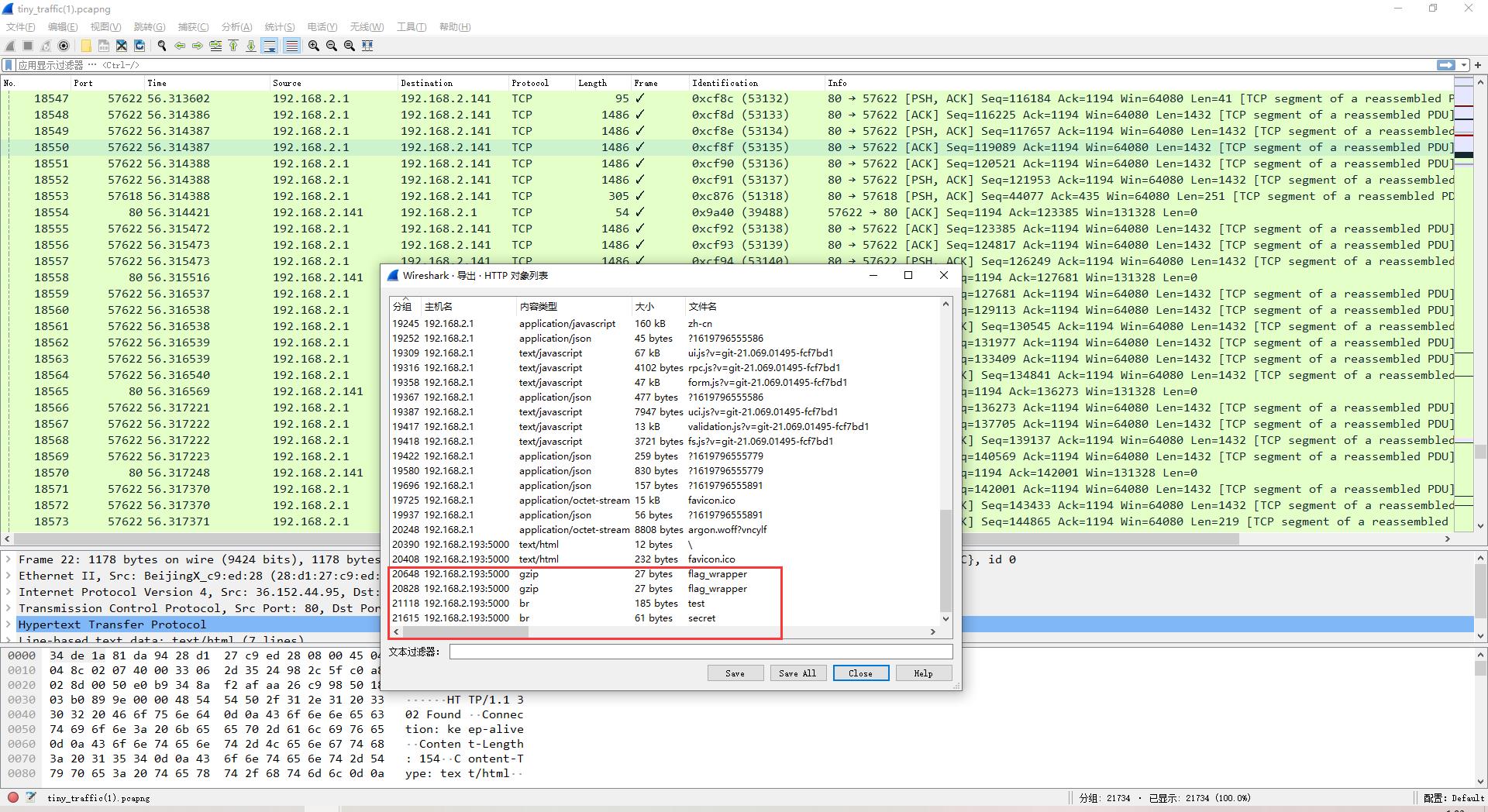Go back to previous packet arrow
1488x812 pixels.
coord(180,46)
